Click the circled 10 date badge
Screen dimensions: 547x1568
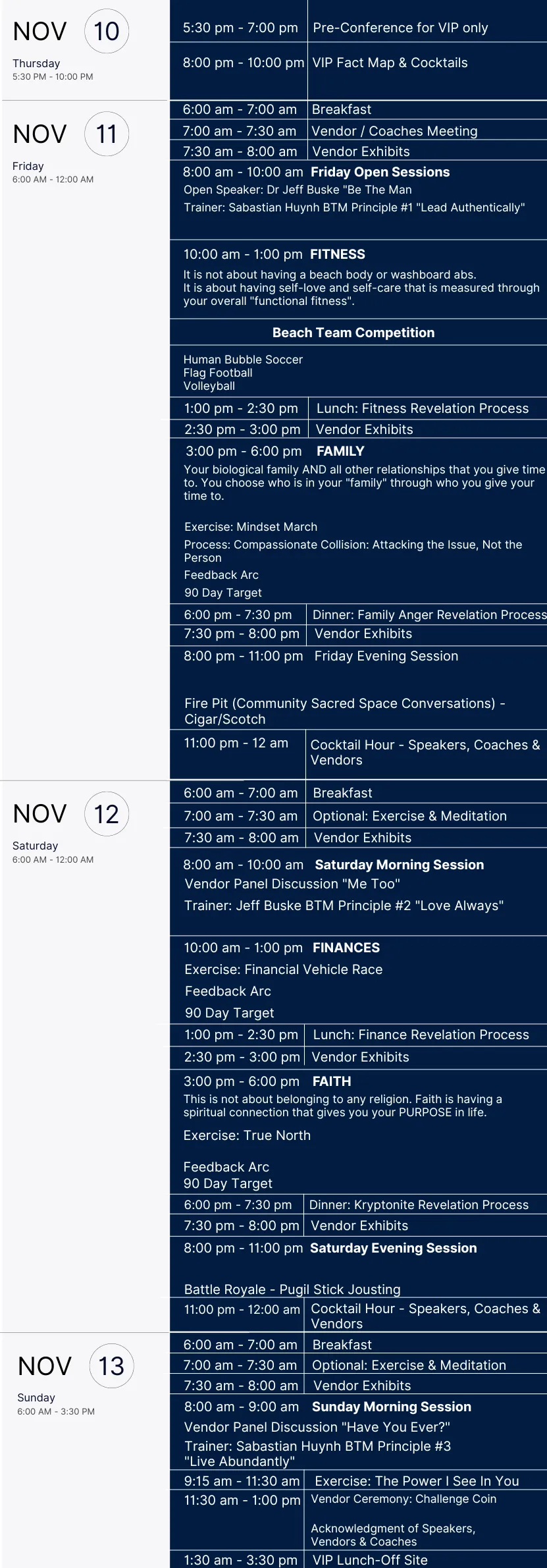[x=107, y=31]
